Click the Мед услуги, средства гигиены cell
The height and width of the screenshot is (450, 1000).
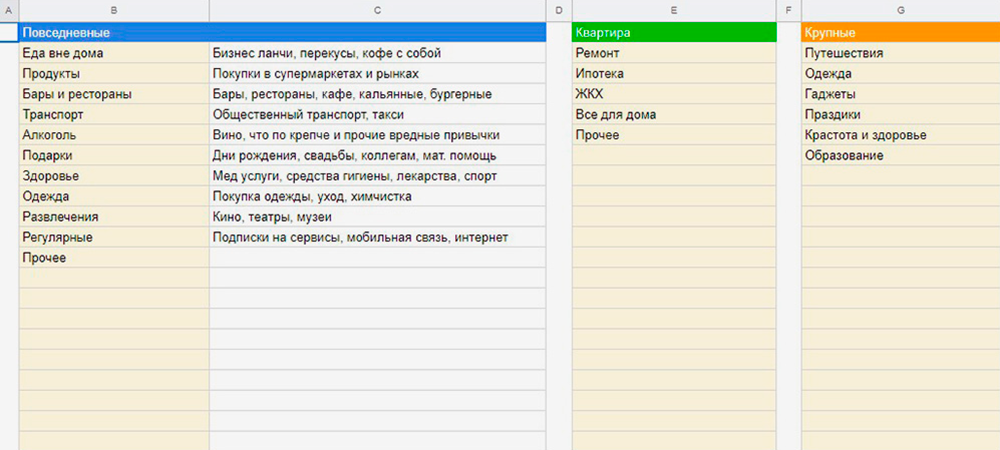[x=378, y=176]
